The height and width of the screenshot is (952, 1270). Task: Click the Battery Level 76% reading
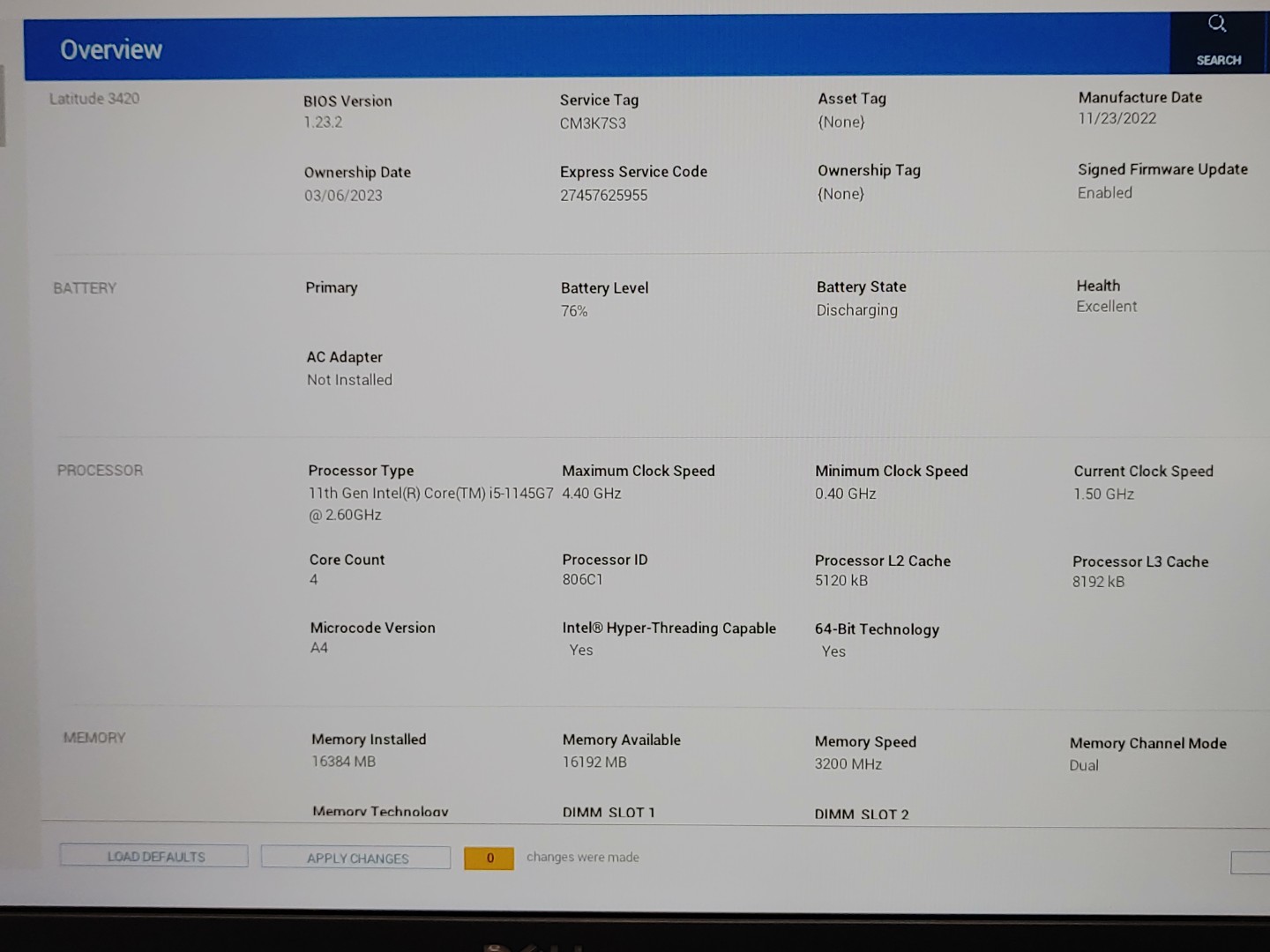(x=574, y=311)
